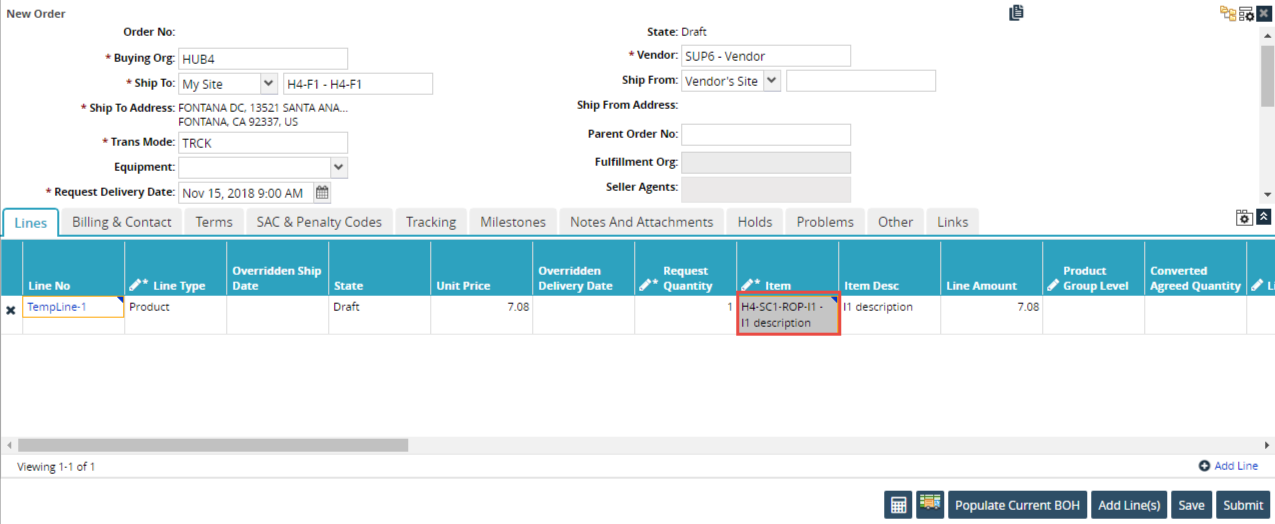Click pencil icon in Product Group Level header
1275x524 pixels.
1053,285
